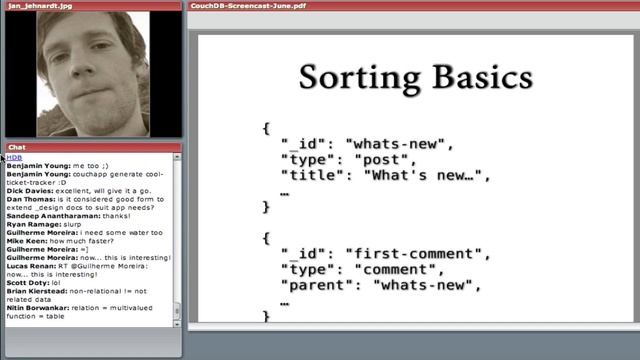Image resolution: width=640 pixels, height=360 pixels.
Task: Click the "_id": "whats-new" line on slide
Action: click(x=367, y=144)
